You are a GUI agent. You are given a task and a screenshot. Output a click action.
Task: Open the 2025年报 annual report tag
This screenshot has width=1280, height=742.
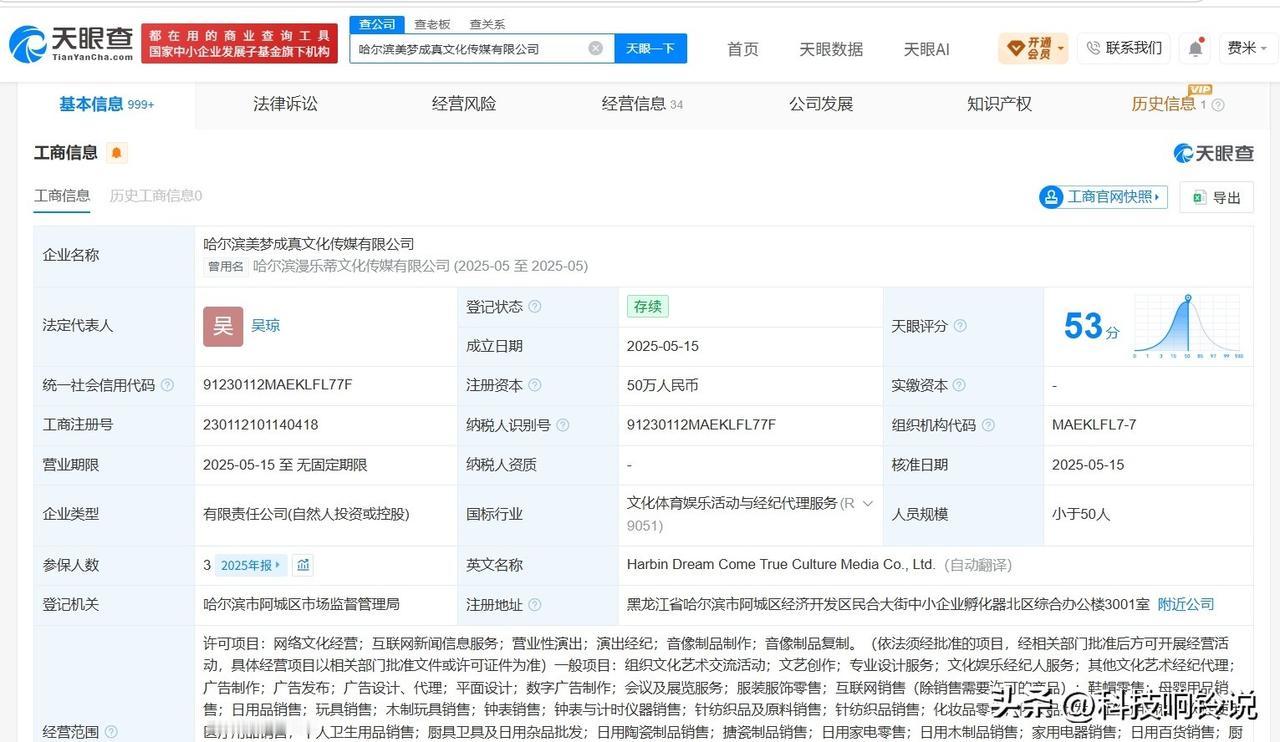point(251,565)
